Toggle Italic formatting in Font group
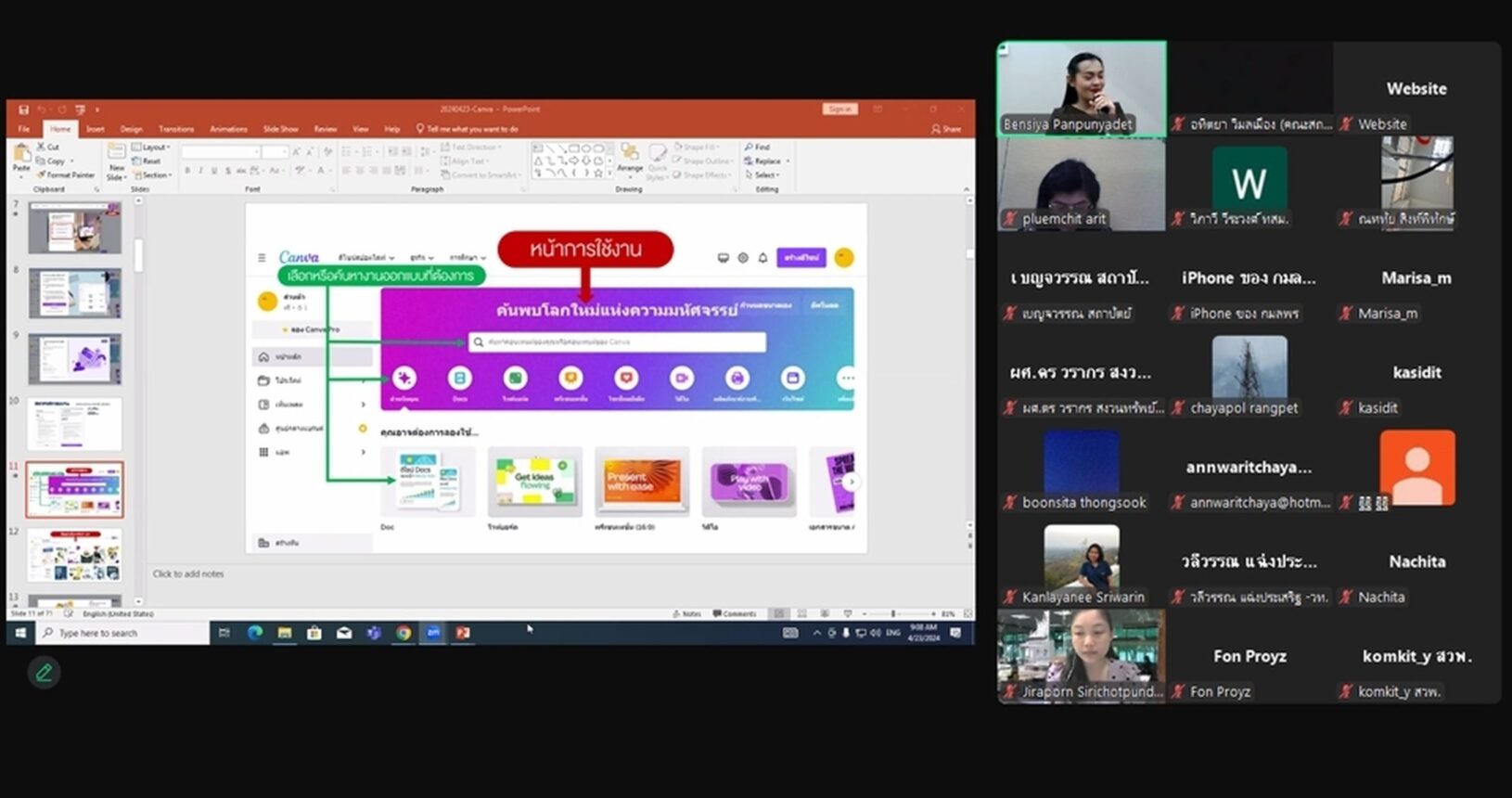 point(200,171)
